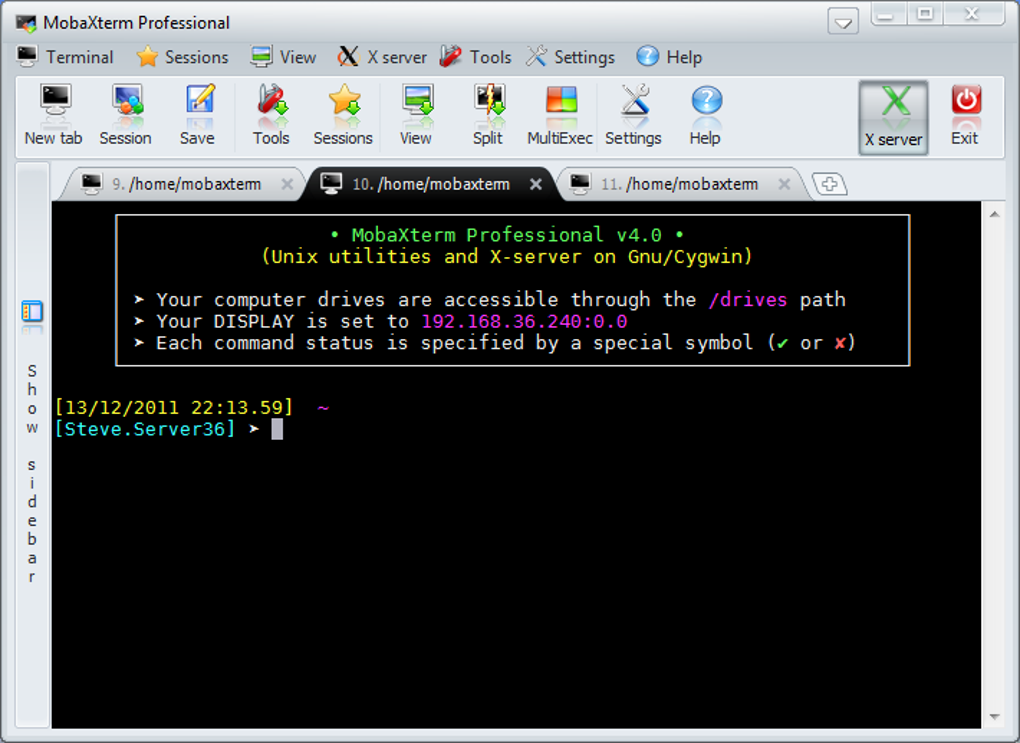The image size is (1020, 743).
Task: Select the Split terminal icon
Action: (488, 115)
